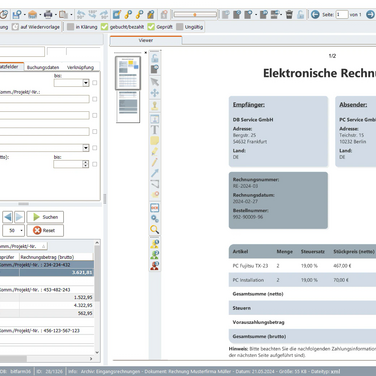Select the email/send icon in the top toolbar
This screenshot has width=376, height=376.
[x=32, y=14]
